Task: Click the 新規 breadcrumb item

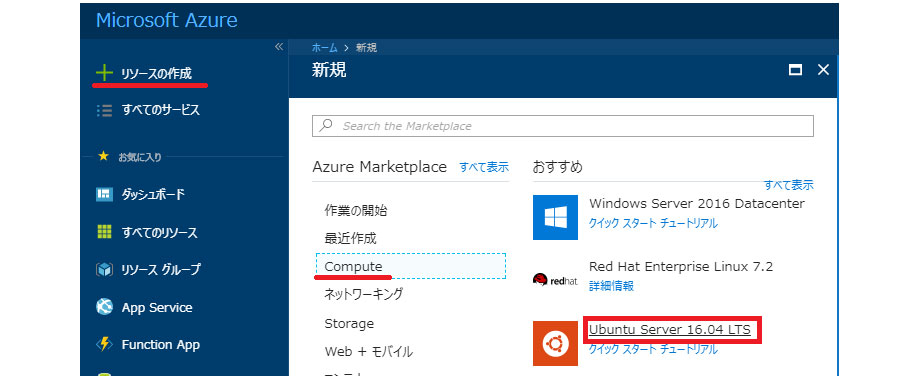Action: point(367,48)
